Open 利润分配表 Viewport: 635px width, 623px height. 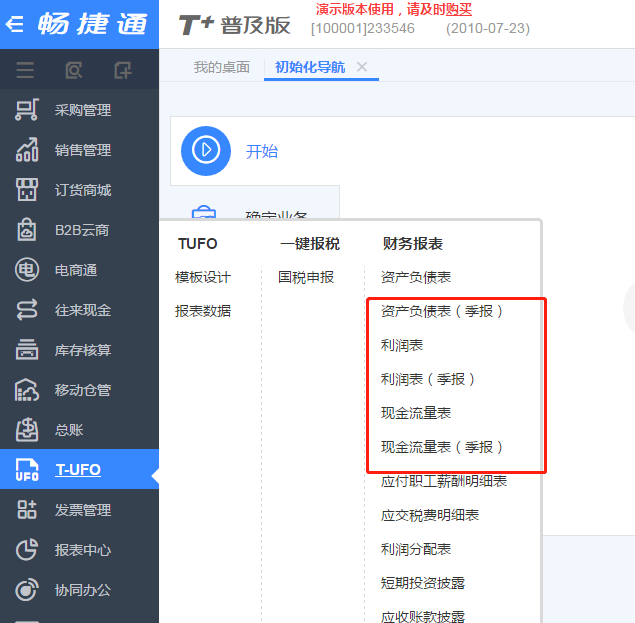pyautogui.click(x=416, y=549)
